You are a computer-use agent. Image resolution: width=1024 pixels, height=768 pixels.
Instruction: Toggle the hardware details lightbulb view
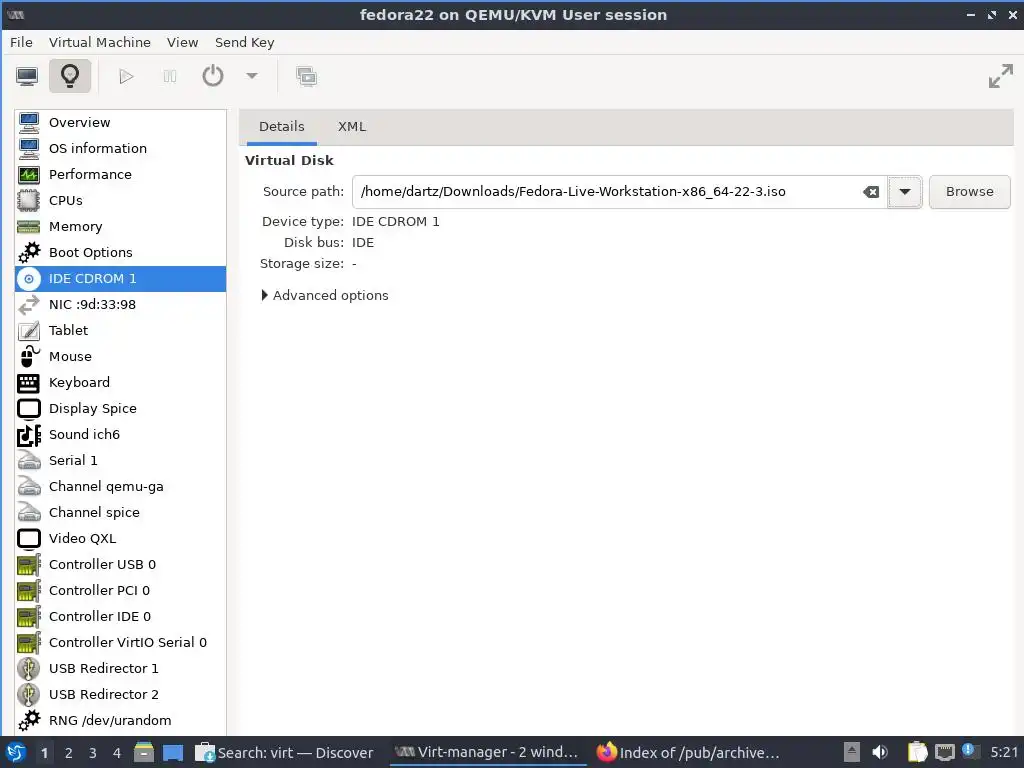click(x=70, y=76)
